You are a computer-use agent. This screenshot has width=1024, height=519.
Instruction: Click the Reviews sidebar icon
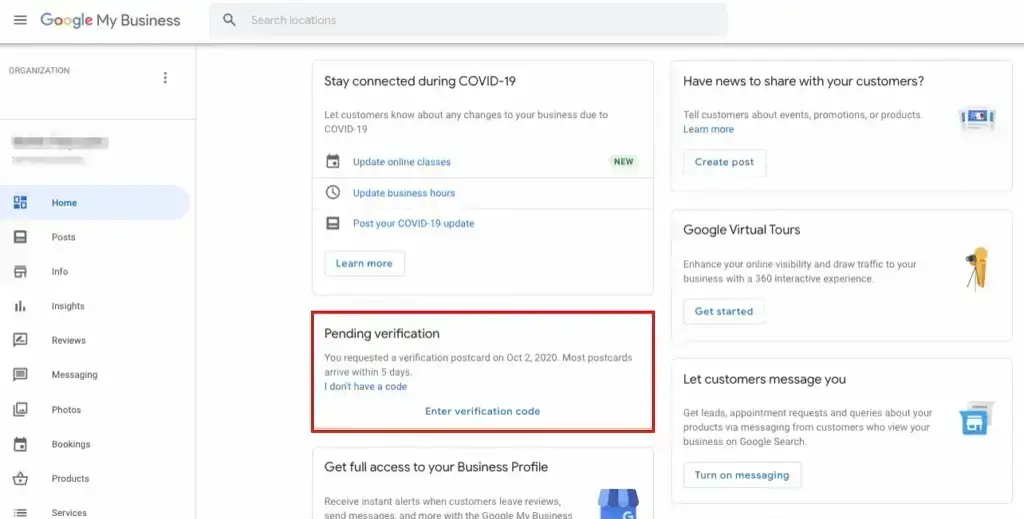(20, 340)
